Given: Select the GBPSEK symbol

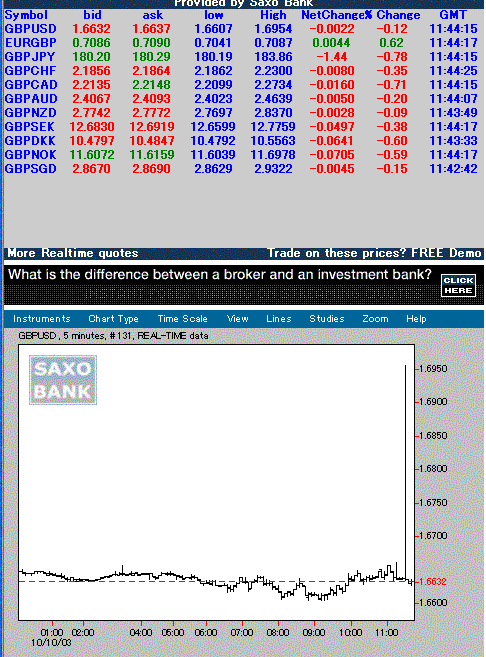Looking at the screenshot, I should coord(30,127).
